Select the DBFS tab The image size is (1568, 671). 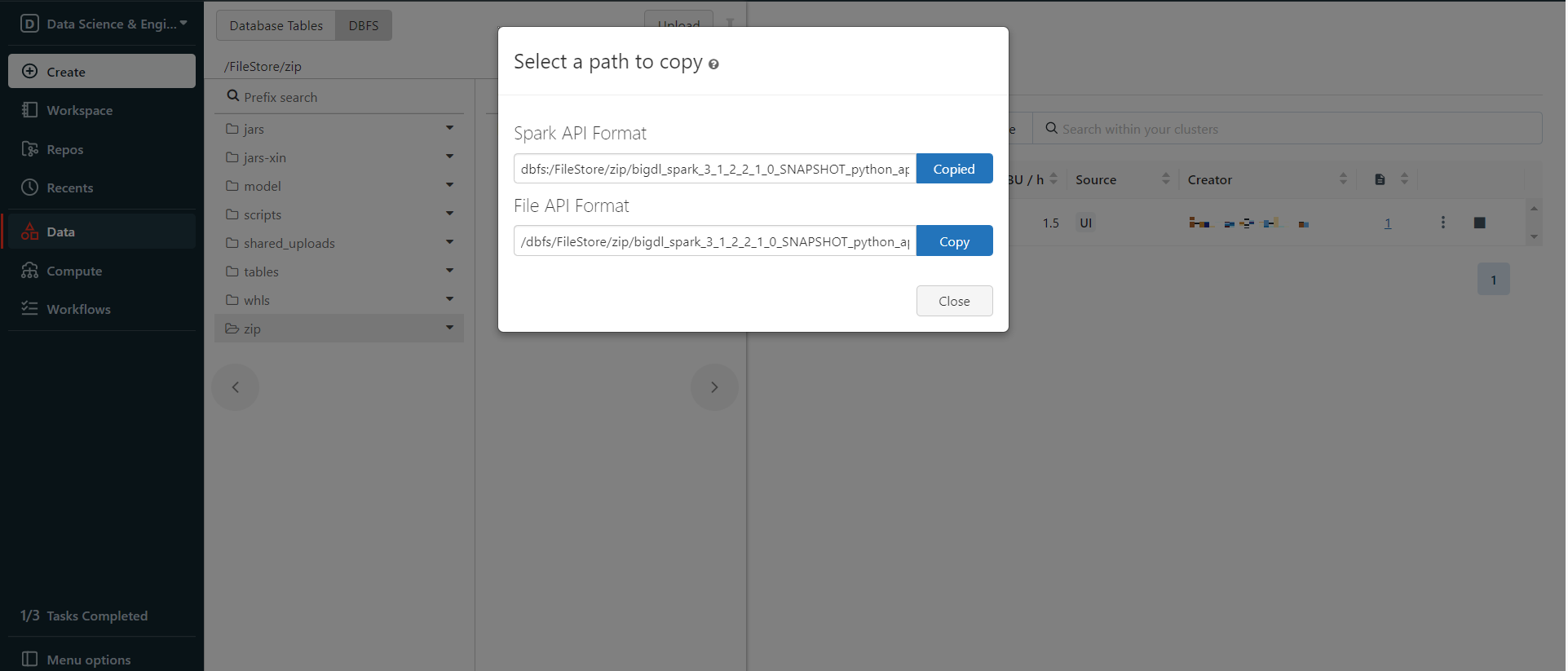tap(364, 25)
